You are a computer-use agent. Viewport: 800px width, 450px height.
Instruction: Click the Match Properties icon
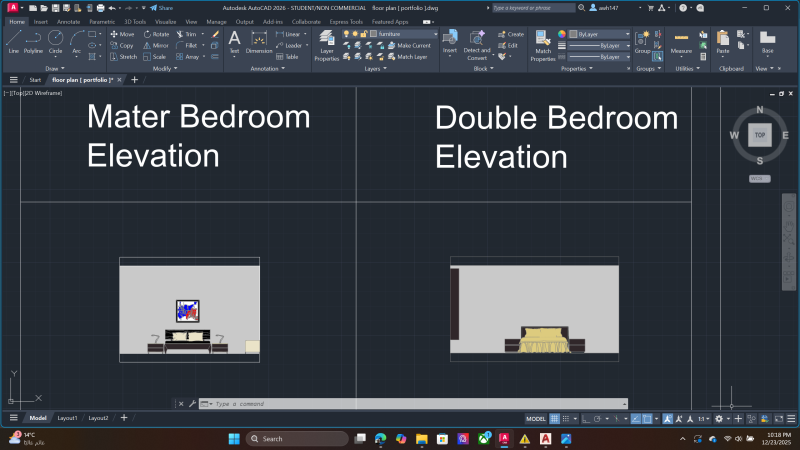[543, 45]
